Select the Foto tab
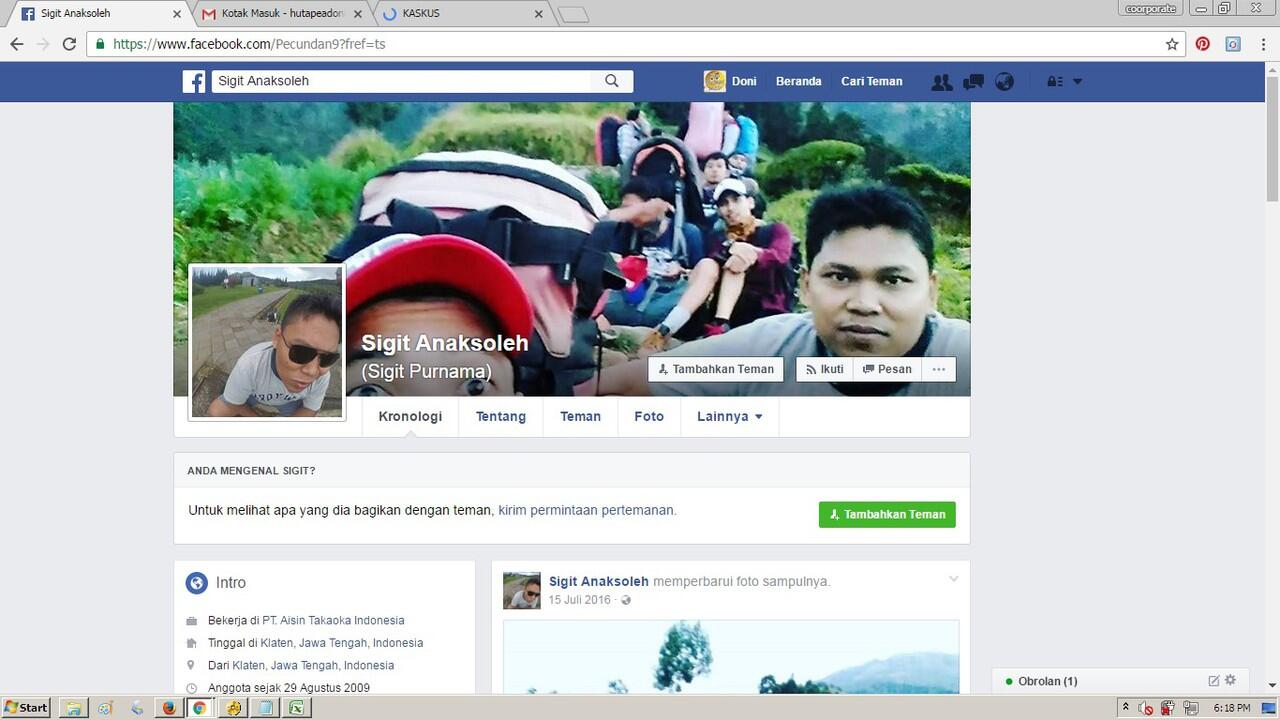Image resolution: width=1280 pixels, height=720 pixels. [x=649, y=417]
